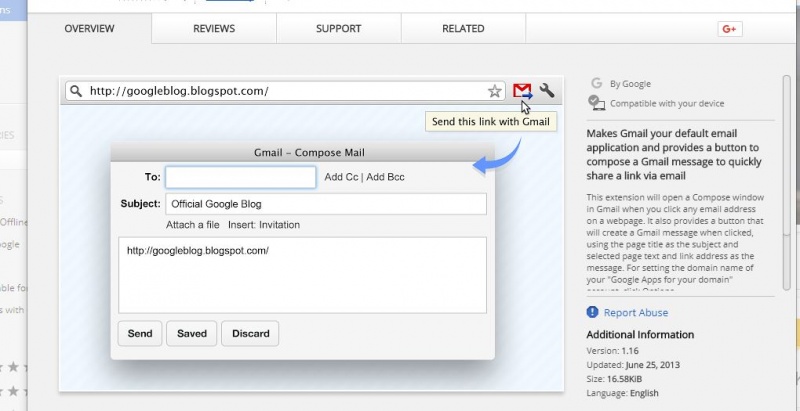Click the extension screenshot preview image

(x=311, y=234)
